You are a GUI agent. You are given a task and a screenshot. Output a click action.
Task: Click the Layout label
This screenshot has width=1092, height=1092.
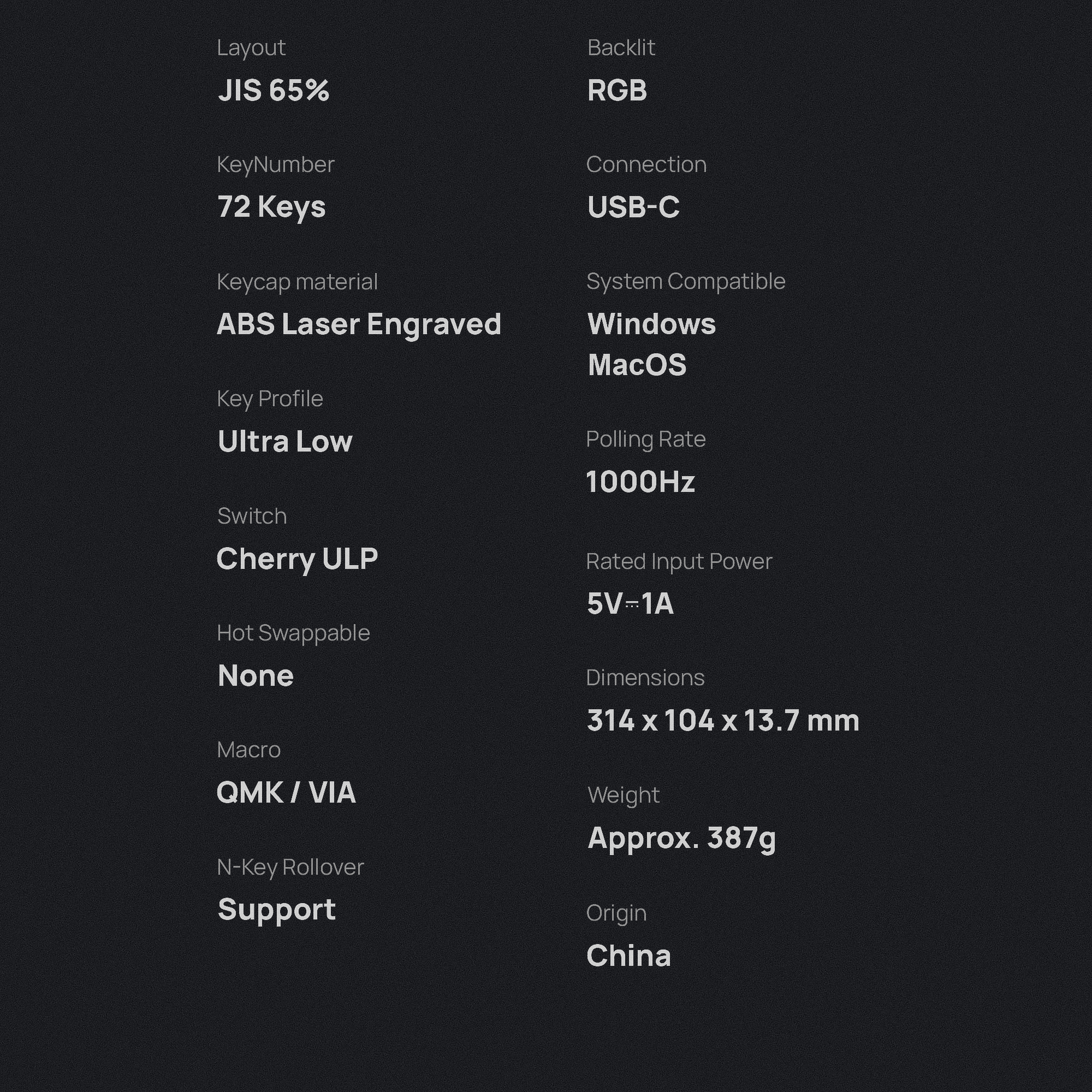click(x=251, y=48)
